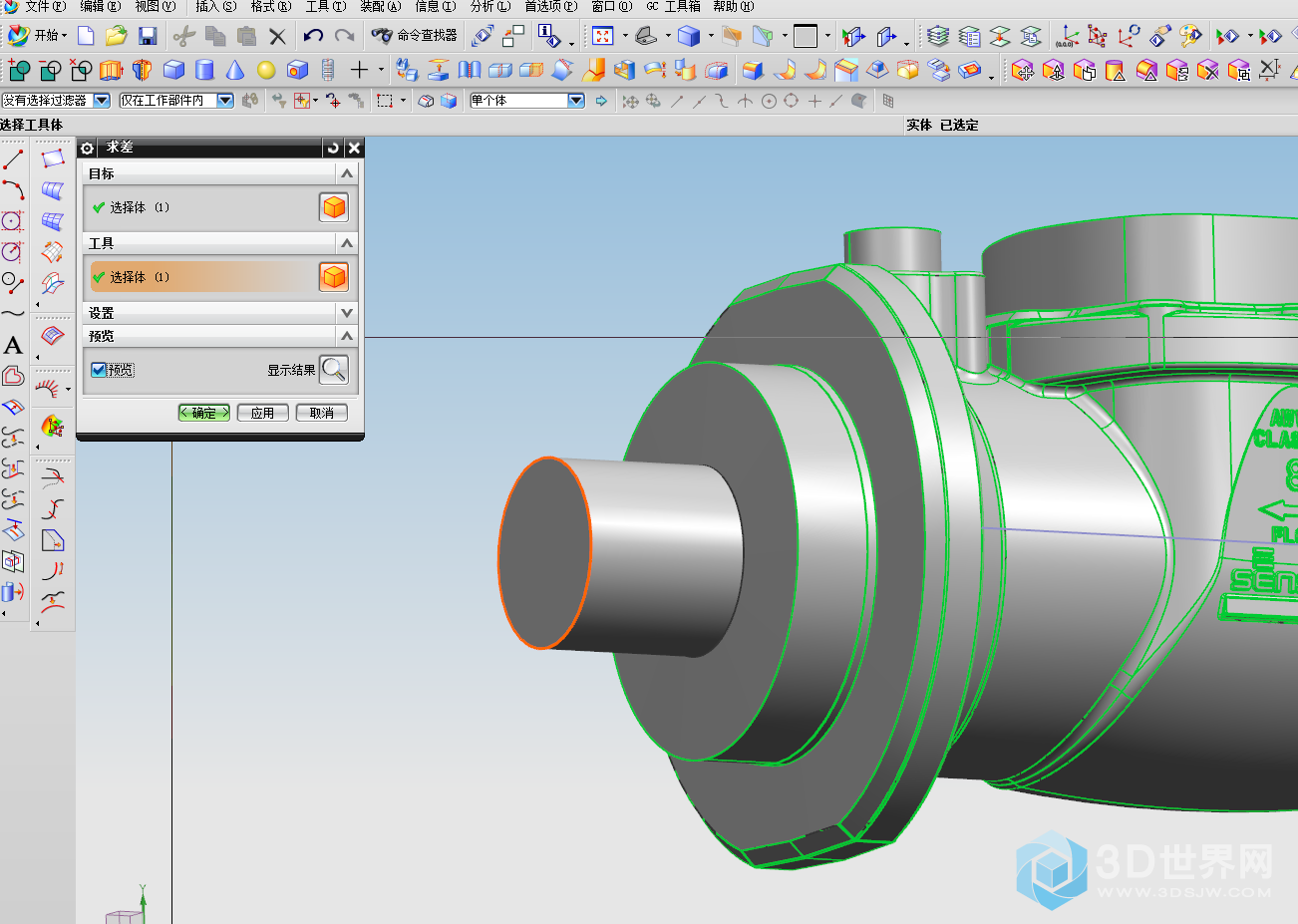Reset the 求差 dialog

[333, 148]
